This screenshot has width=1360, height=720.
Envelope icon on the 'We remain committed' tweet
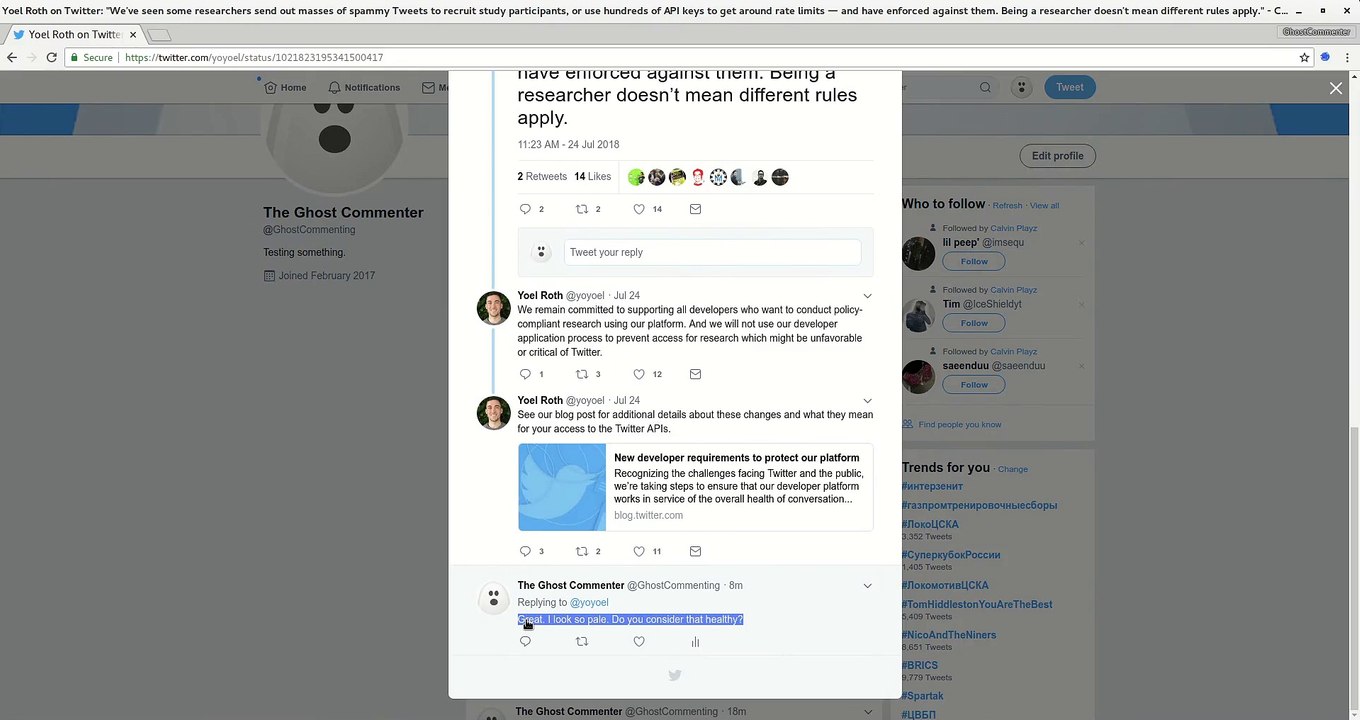click(x=695, y=374)
